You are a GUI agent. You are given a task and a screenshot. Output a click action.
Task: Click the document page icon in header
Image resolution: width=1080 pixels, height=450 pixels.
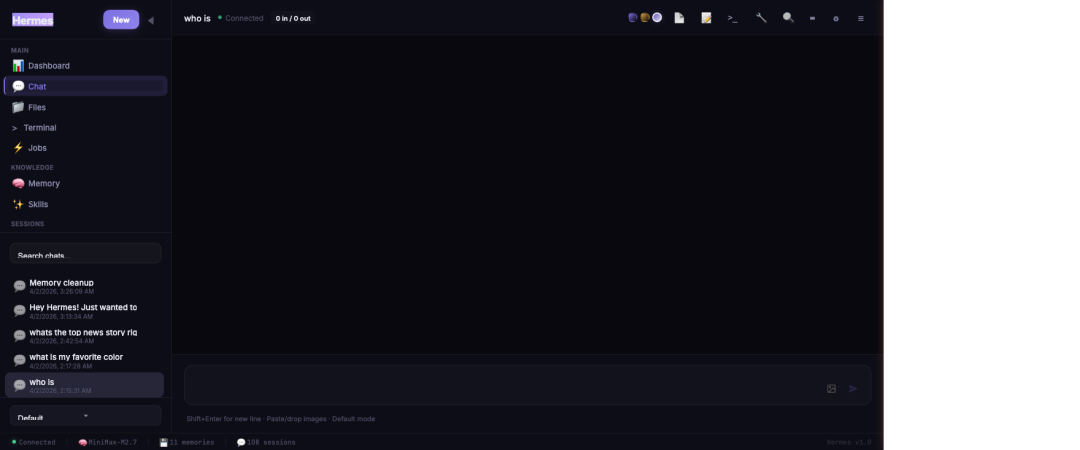click(x=679, y=18)
